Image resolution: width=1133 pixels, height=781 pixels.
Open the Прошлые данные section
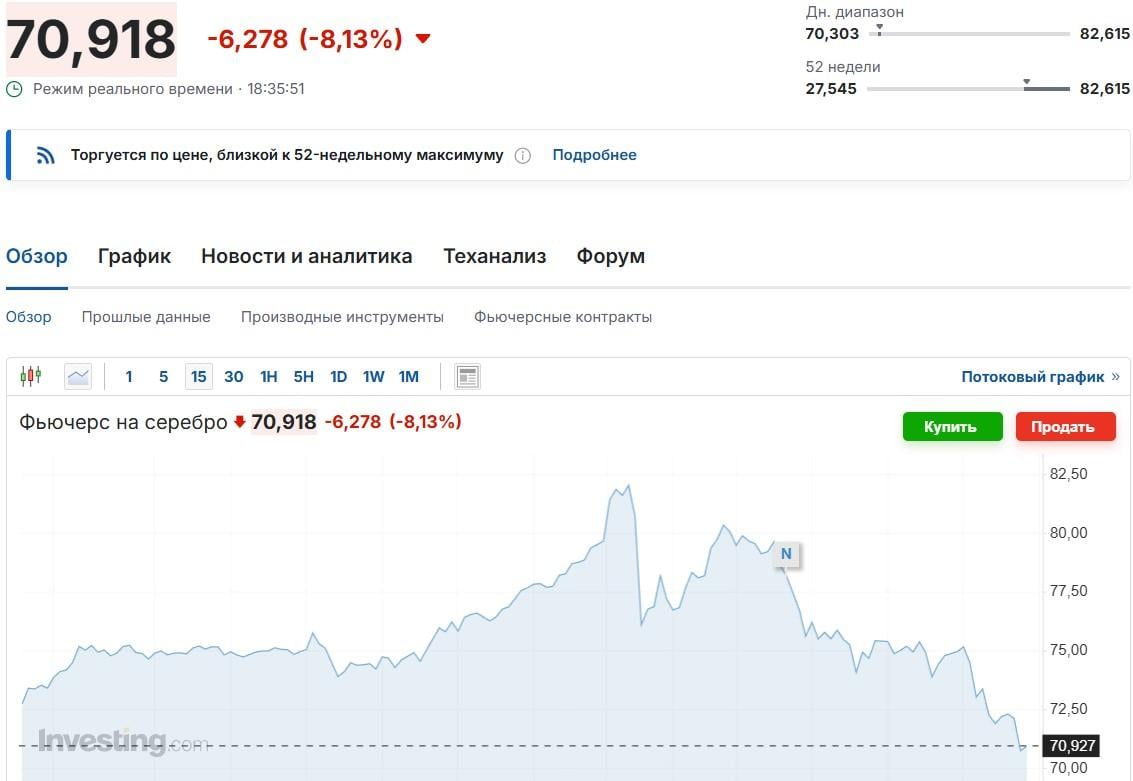[x=146, y=316]
